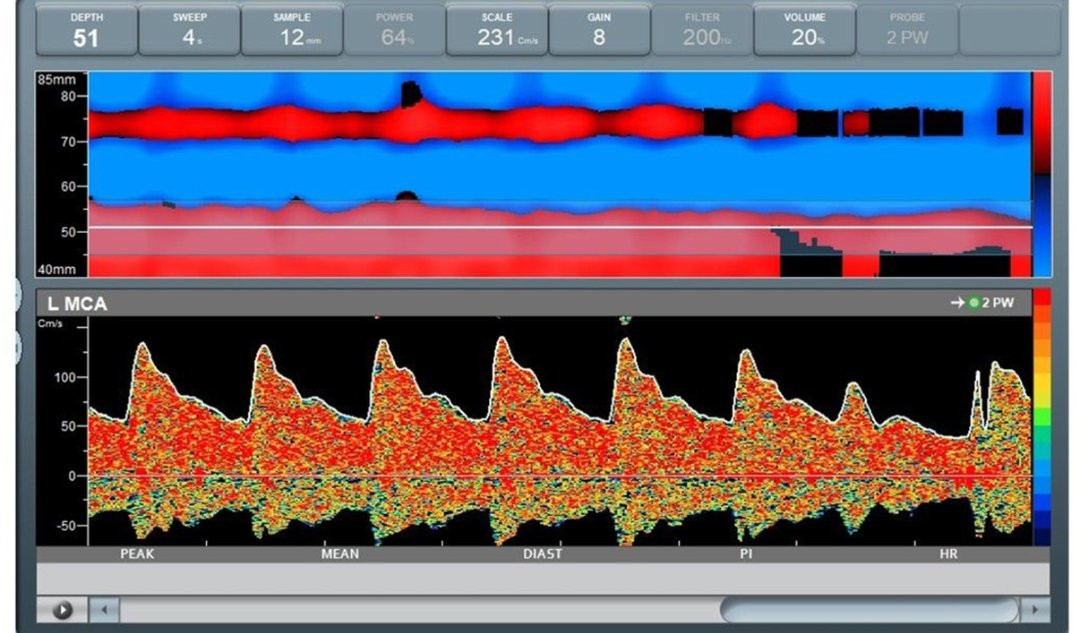
Task: Click the arrow icon next to 2 PW
Action: [957, 302]
